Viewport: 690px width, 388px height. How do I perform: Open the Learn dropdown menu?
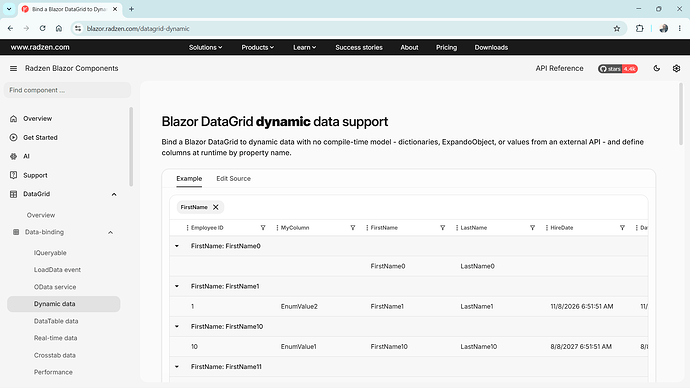[x=305, y=48]
